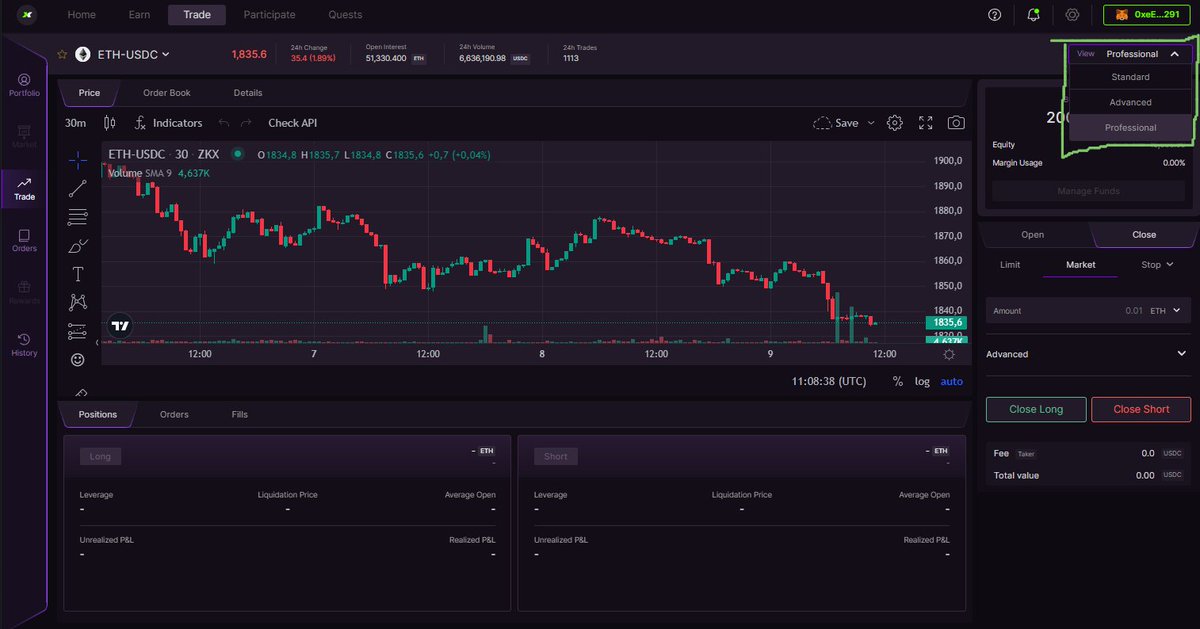Switch to the Order Book tab

(166, 93)
